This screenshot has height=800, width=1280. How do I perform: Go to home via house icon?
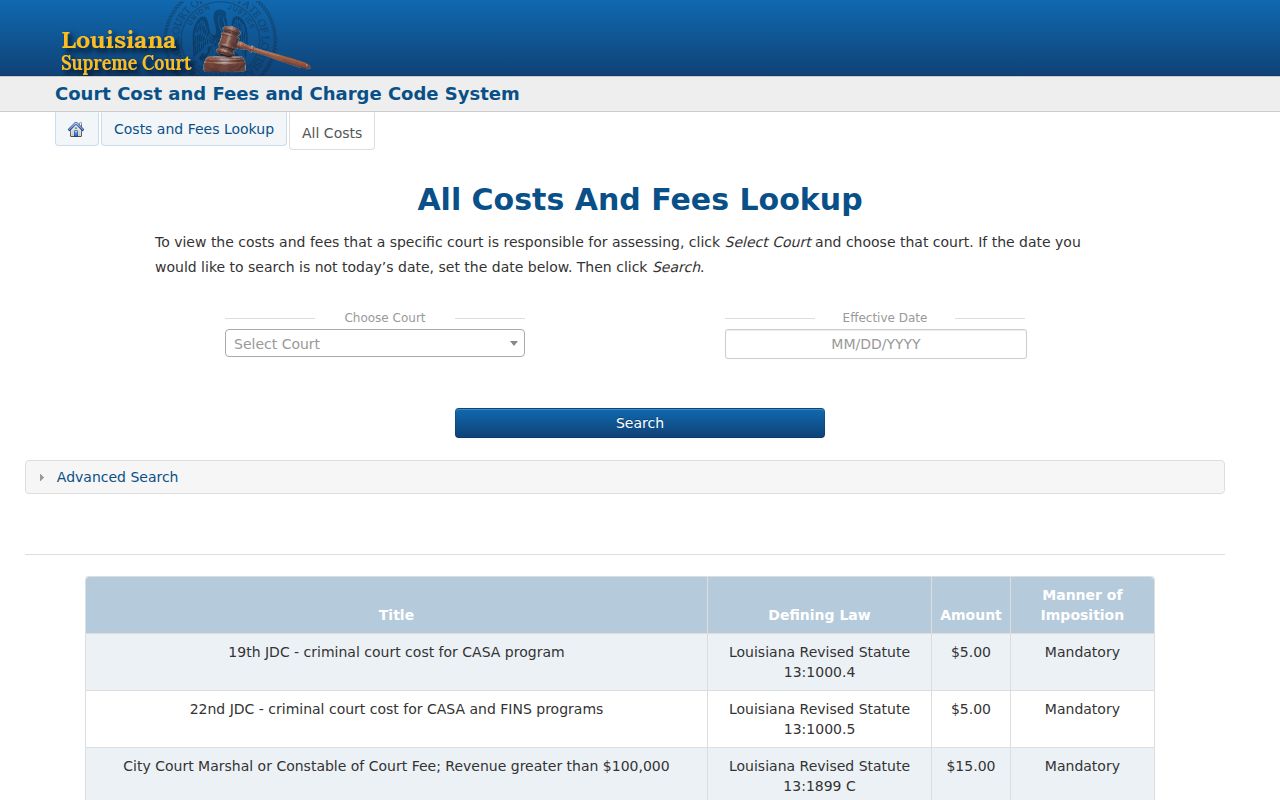pyautogui.click(x=76, y=129)
